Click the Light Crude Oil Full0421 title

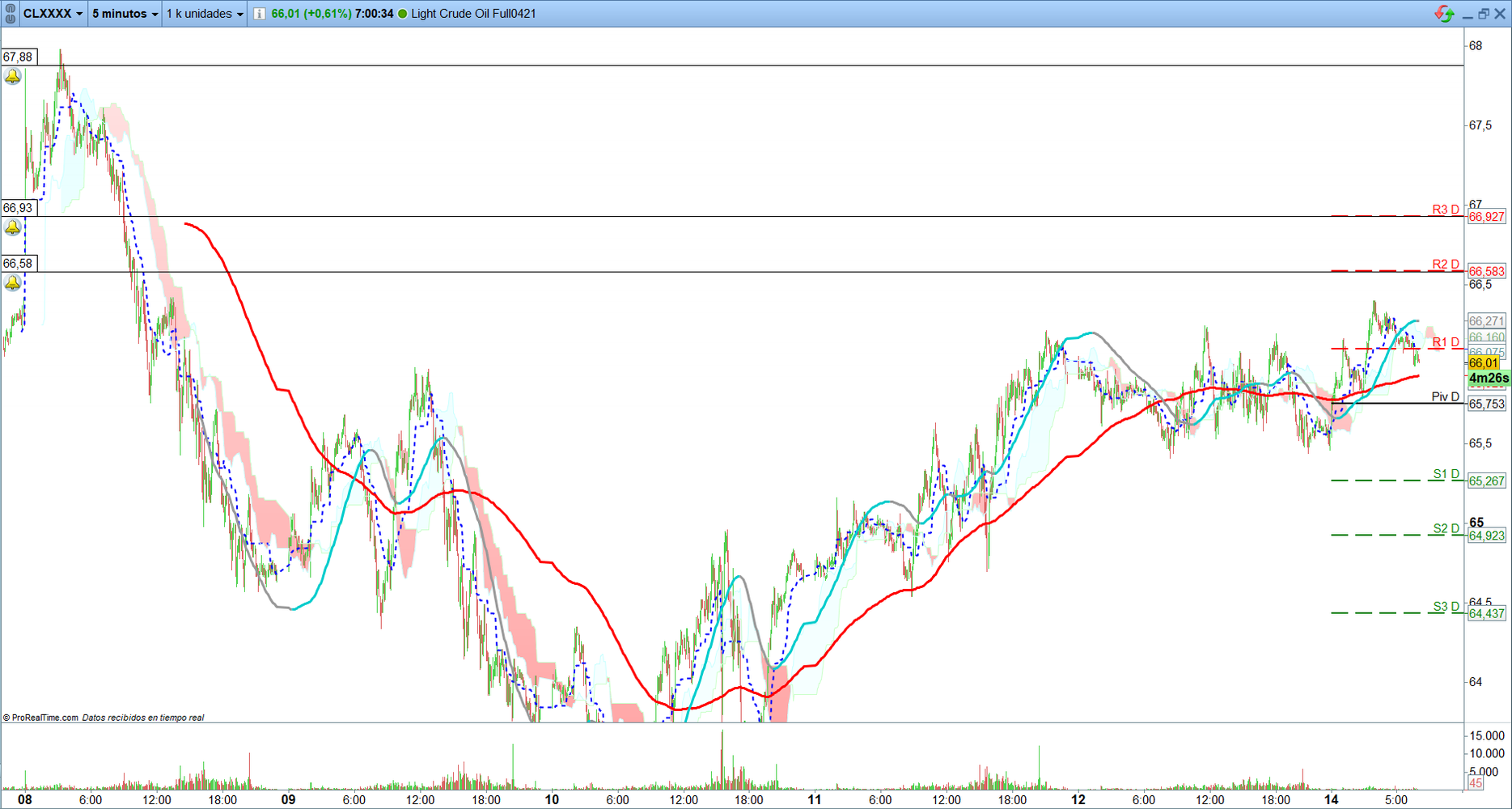click(x=473, y=14)
